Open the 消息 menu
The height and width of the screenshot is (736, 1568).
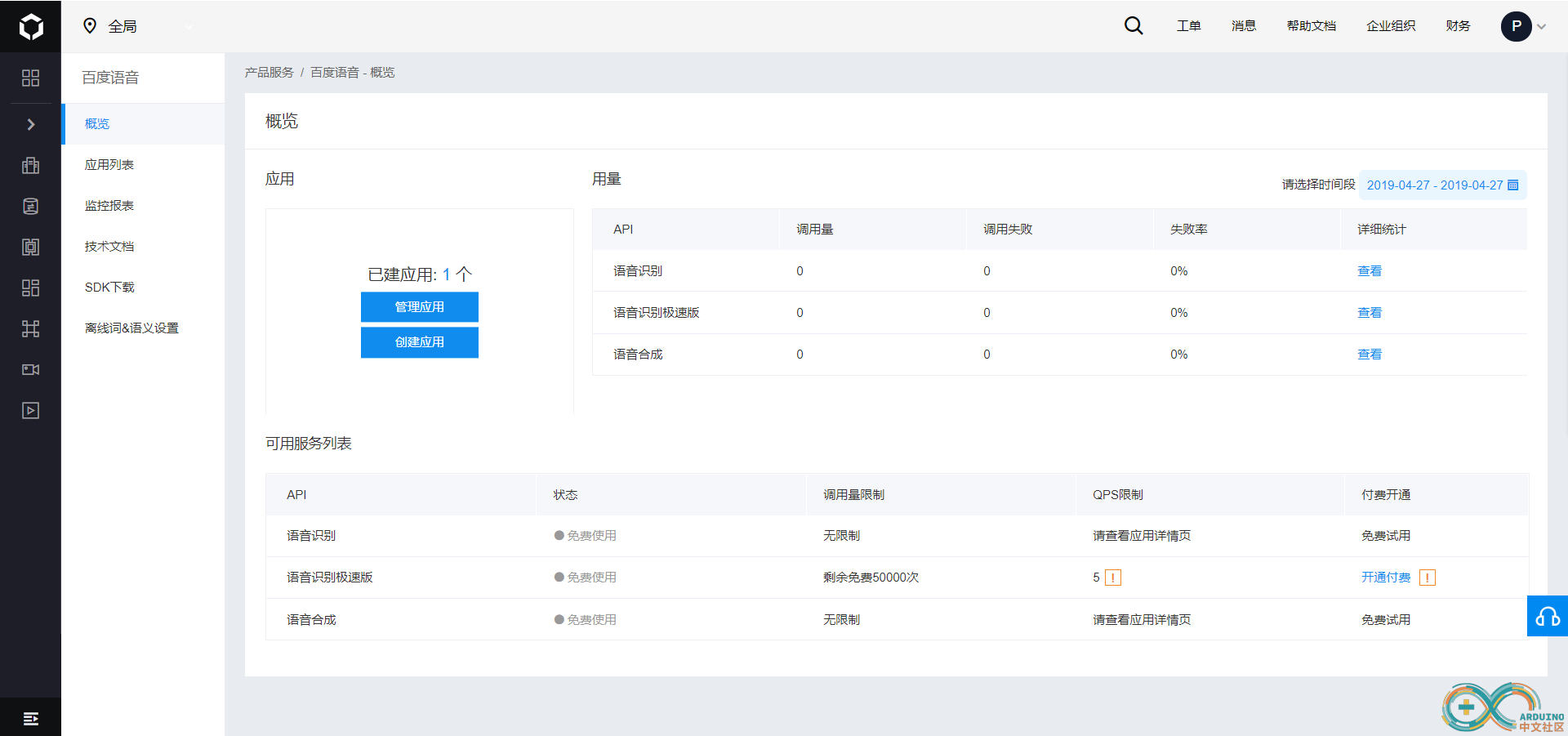[x=1243, y=25]
